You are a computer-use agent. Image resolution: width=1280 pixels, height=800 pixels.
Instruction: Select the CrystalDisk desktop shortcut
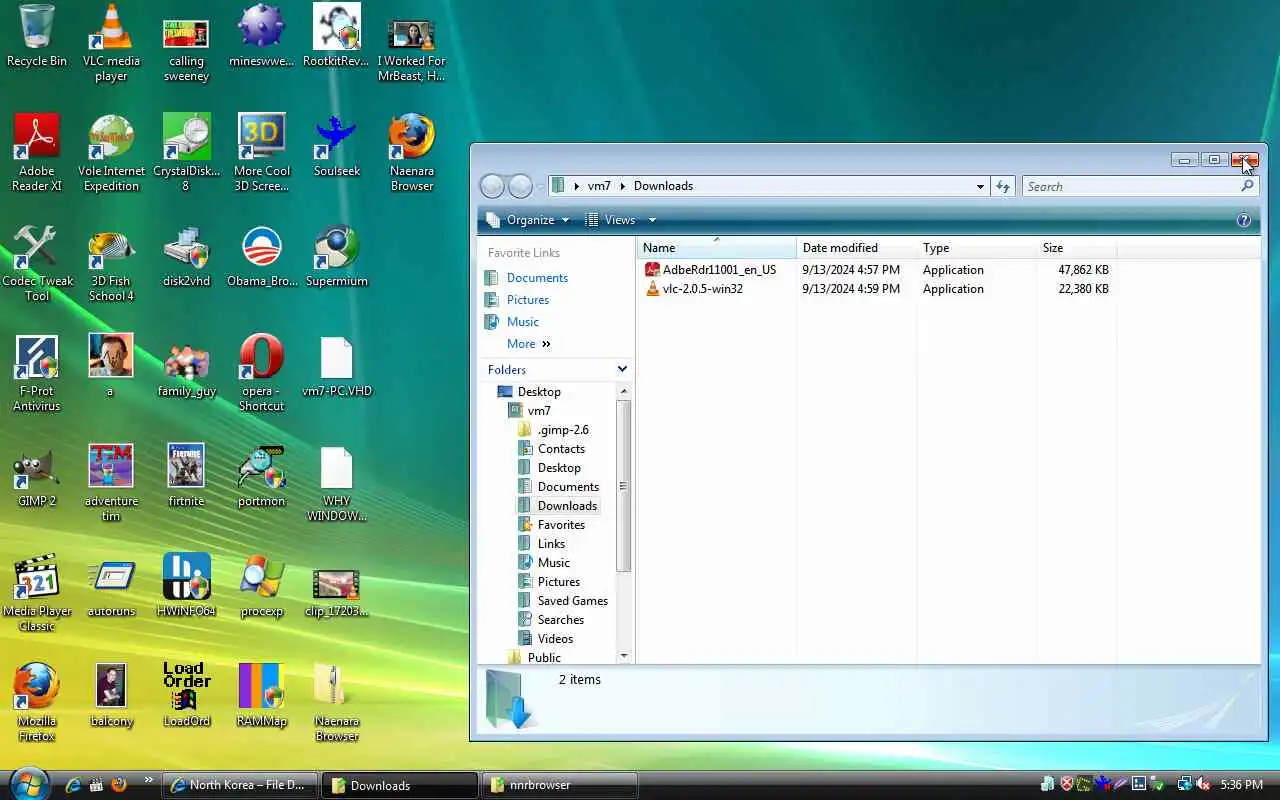[186, 152]
